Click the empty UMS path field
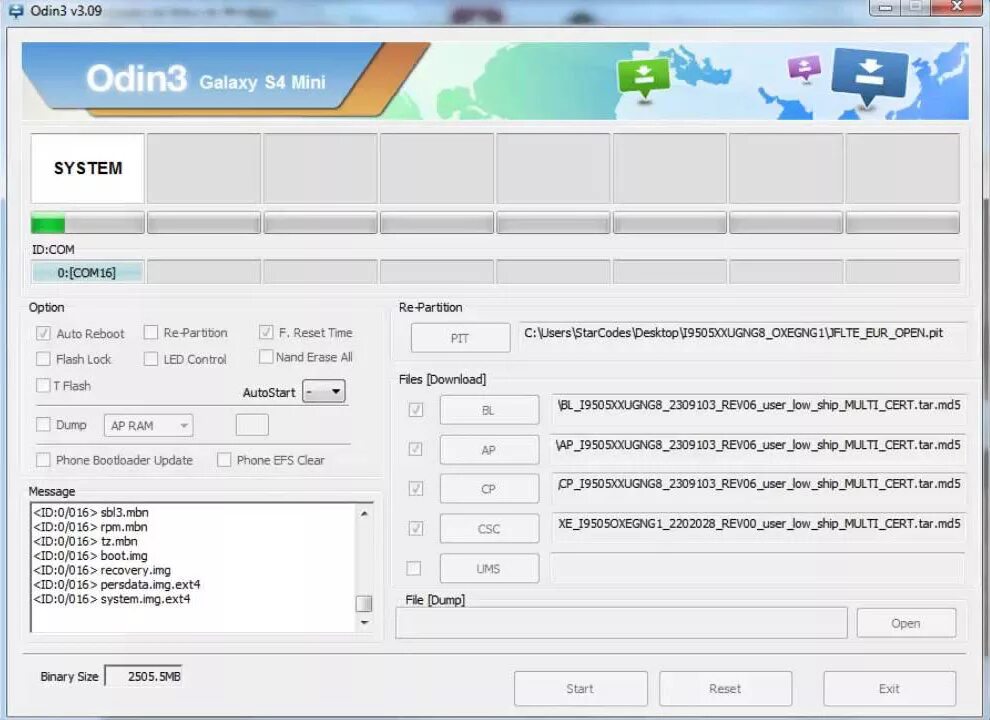990x720 pixels. tap(758, 568)
